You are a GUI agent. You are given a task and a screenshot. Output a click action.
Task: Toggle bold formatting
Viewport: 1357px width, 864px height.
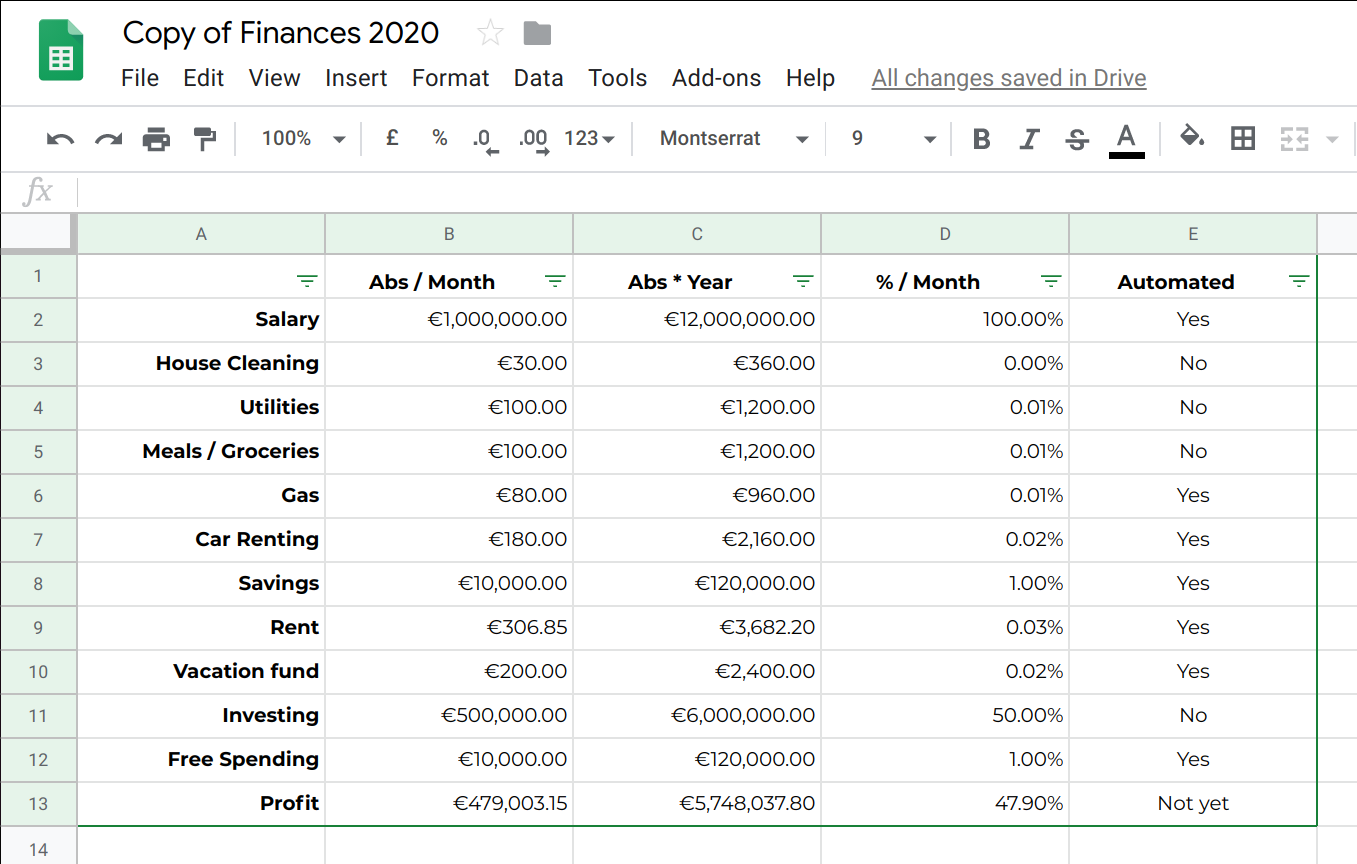pyautogui.click(x=981, y=139)
